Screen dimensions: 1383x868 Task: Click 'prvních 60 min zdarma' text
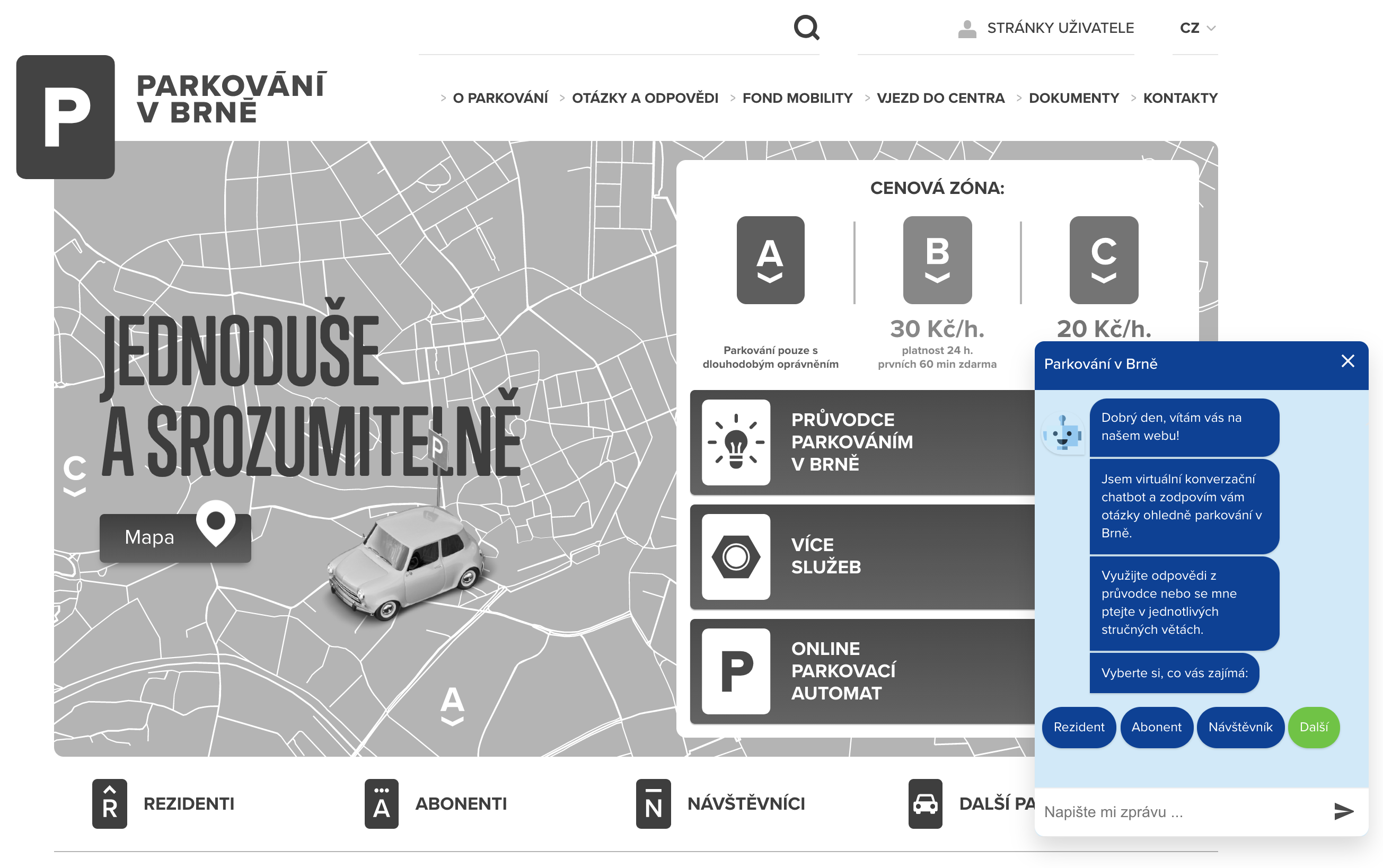tap(937, 364)
